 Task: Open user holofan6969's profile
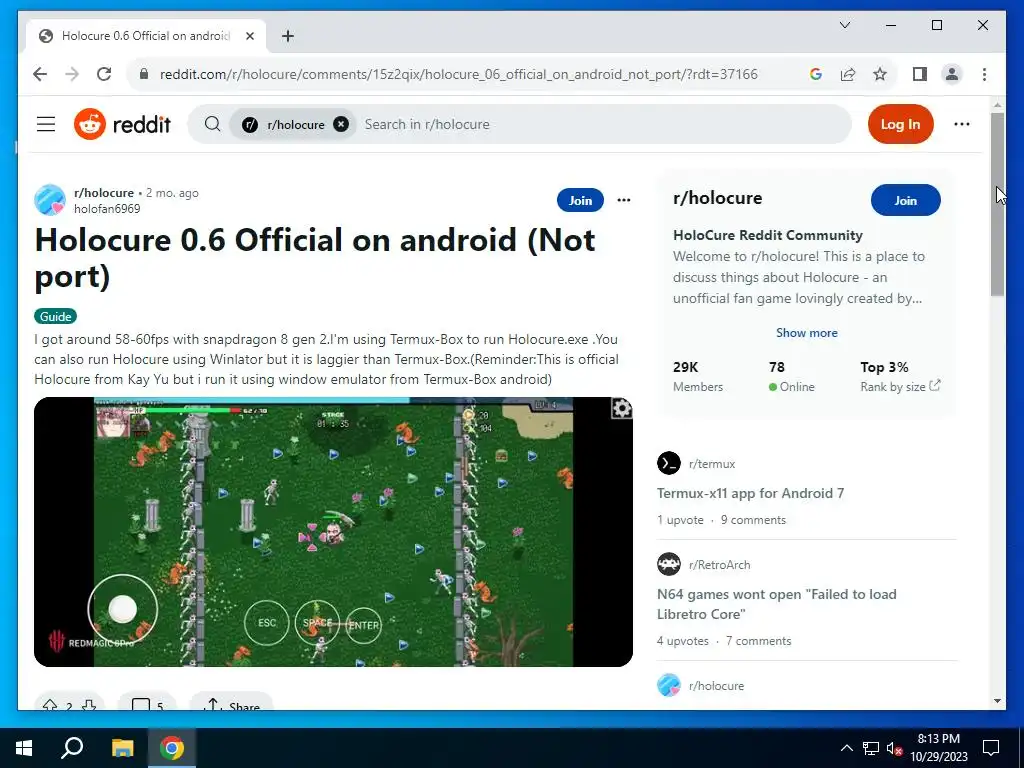107,209
